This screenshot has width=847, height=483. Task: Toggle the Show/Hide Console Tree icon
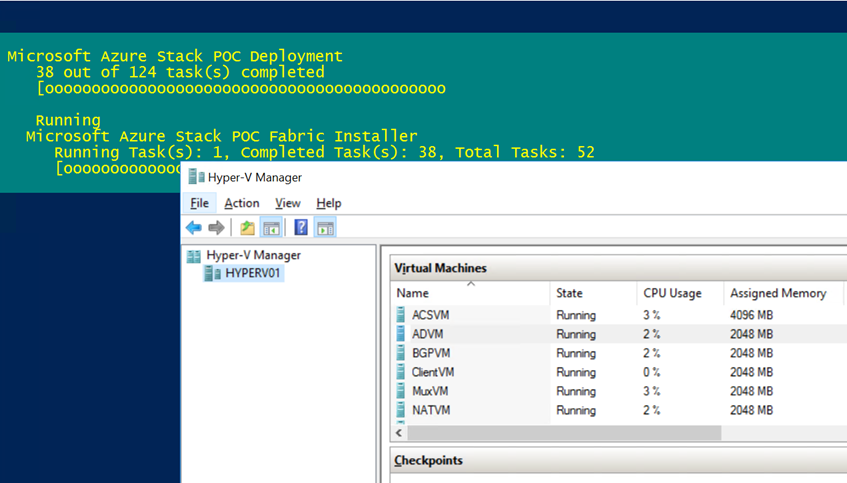[x=271, y=227]
